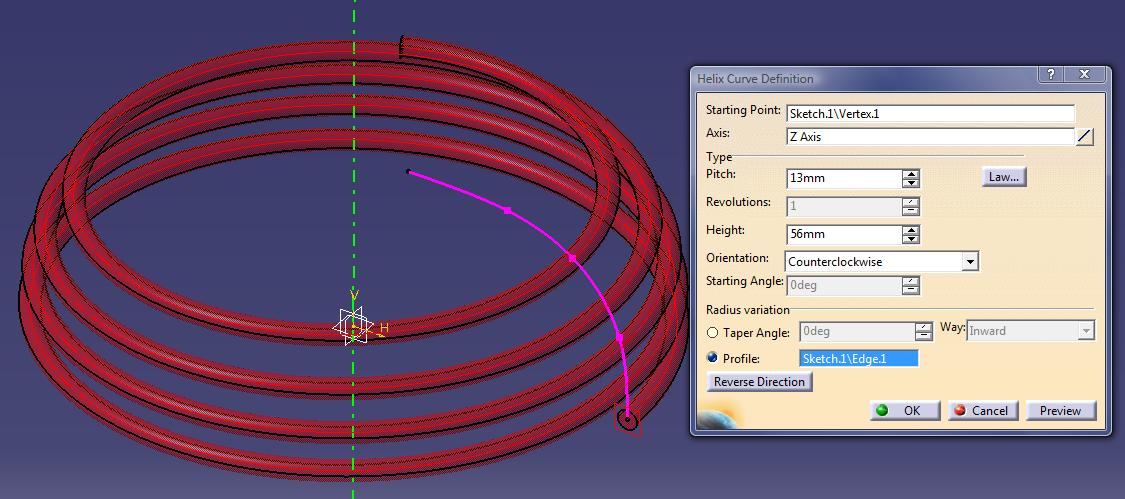Screen dimensions: 1125x499
Task: Click the greyed Starting Angle field 0deg
Action: coord(844,286)
